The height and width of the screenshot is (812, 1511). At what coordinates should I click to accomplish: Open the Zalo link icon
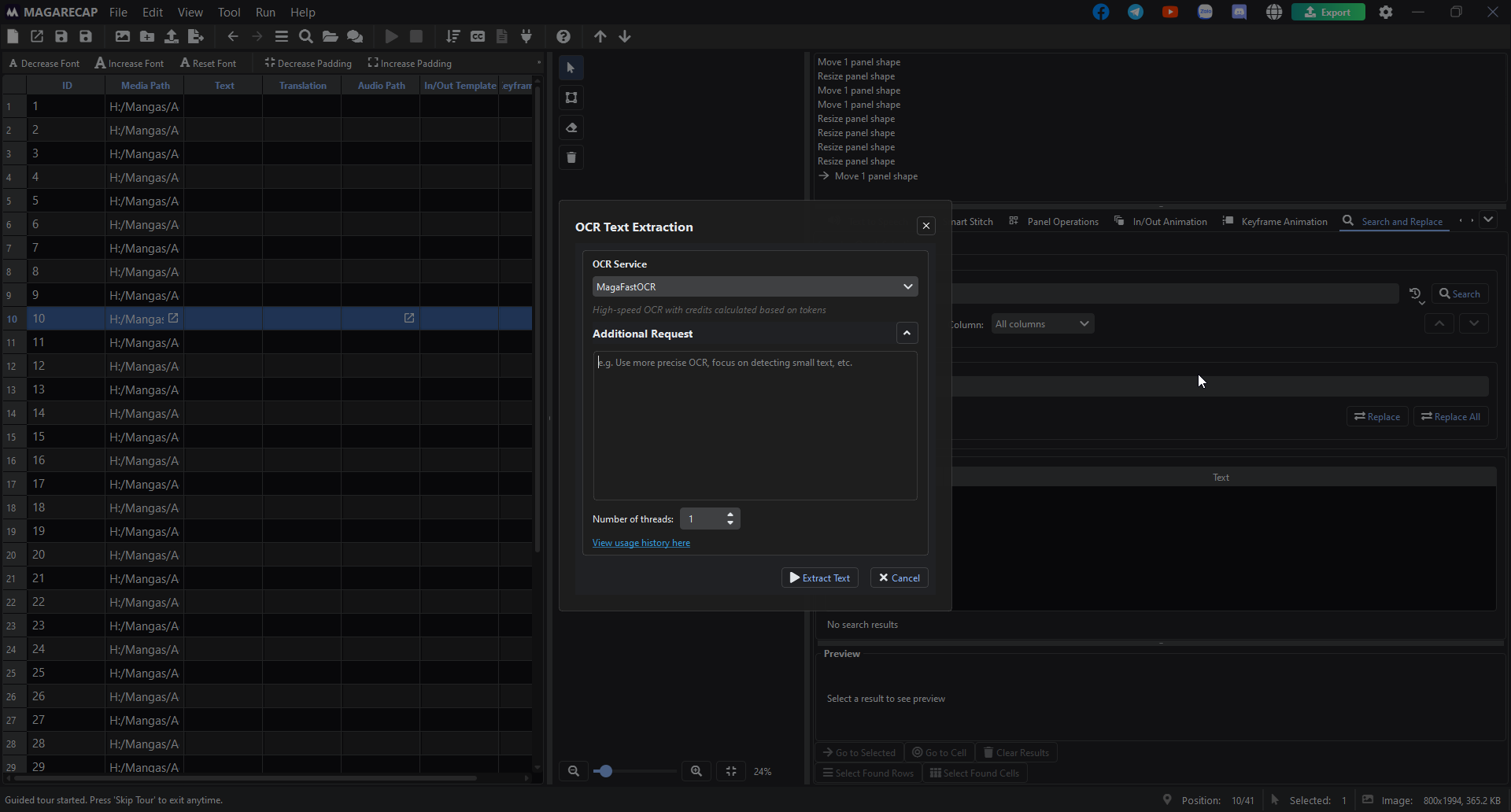click(x=1205, y=12)
